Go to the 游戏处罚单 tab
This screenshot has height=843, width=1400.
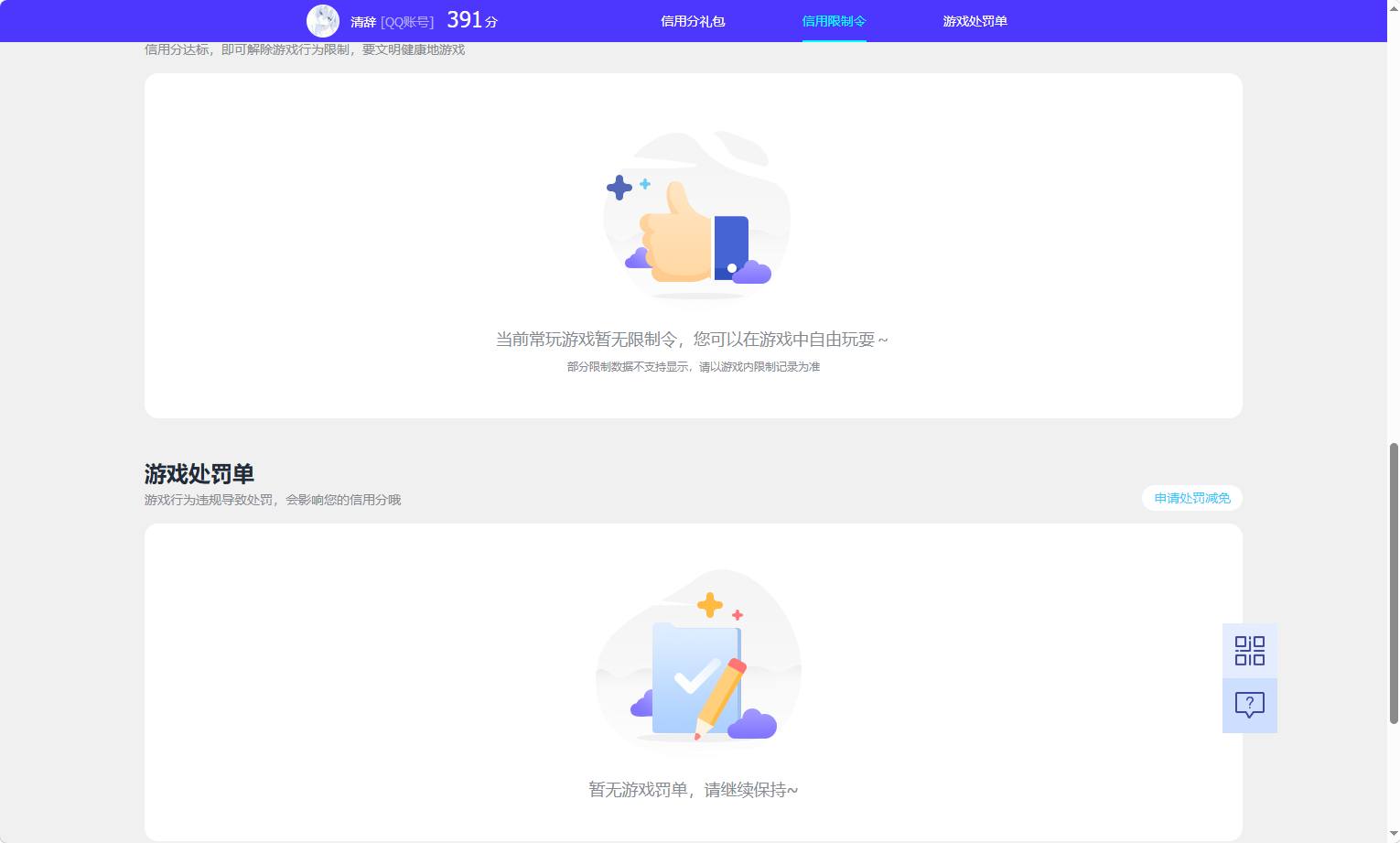pyautogui.click(x=975, y=21)
